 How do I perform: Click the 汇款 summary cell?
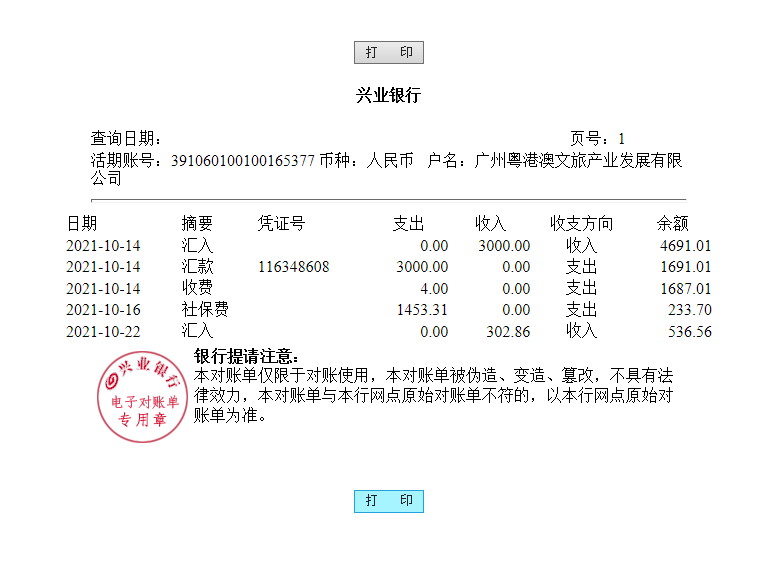197,266
